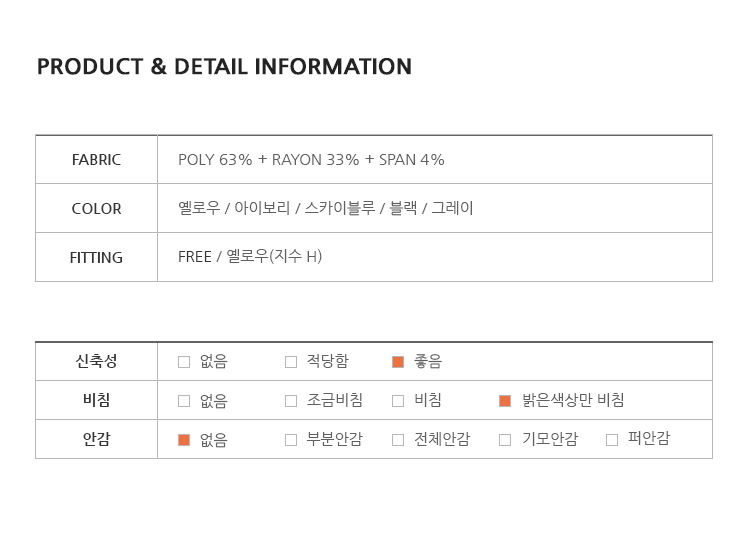Check the 안감 '퍼안감' checkbox
This screenshot has width=750, height=555.
(x=612, y=439)
